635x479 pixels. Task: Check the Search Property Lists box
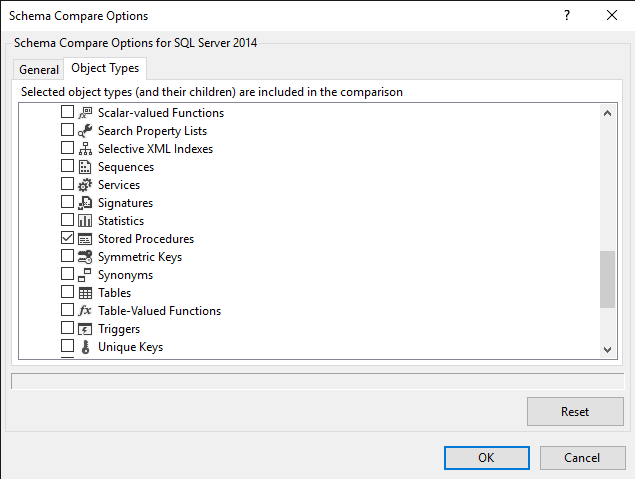67,130
